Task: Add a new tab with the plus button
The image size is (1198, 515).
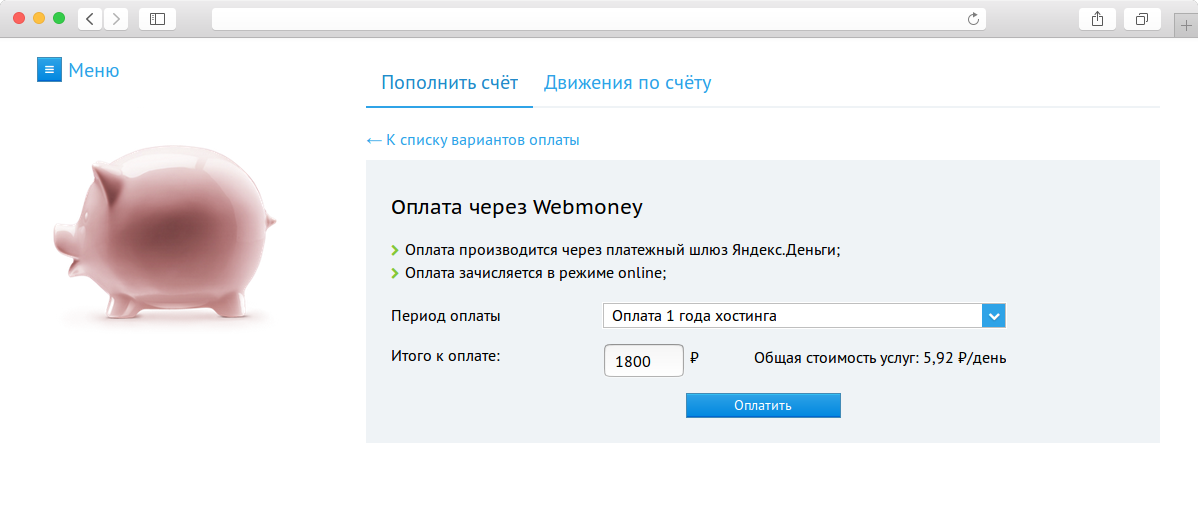Action: tap(1186, 25)
